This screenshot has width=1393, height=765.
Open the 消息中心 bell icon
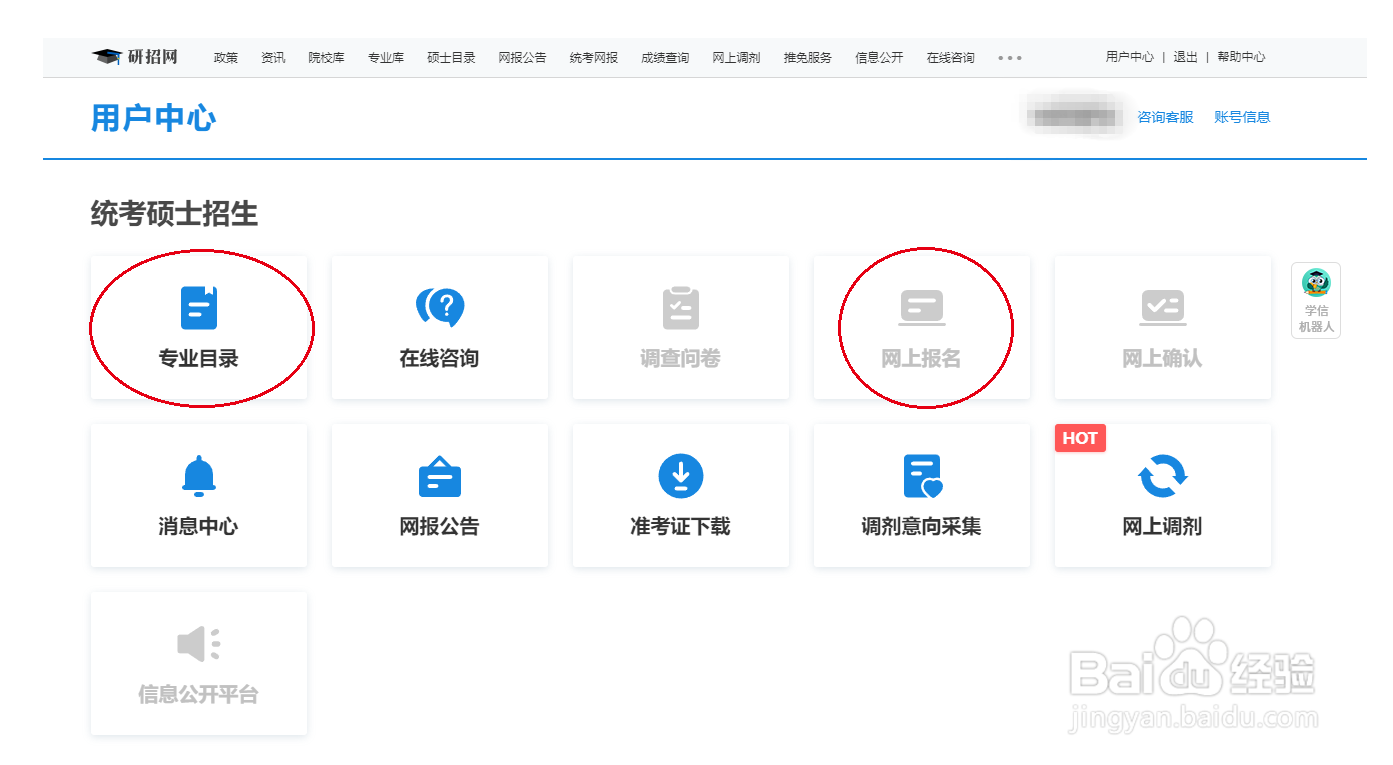tap(199, 476)
